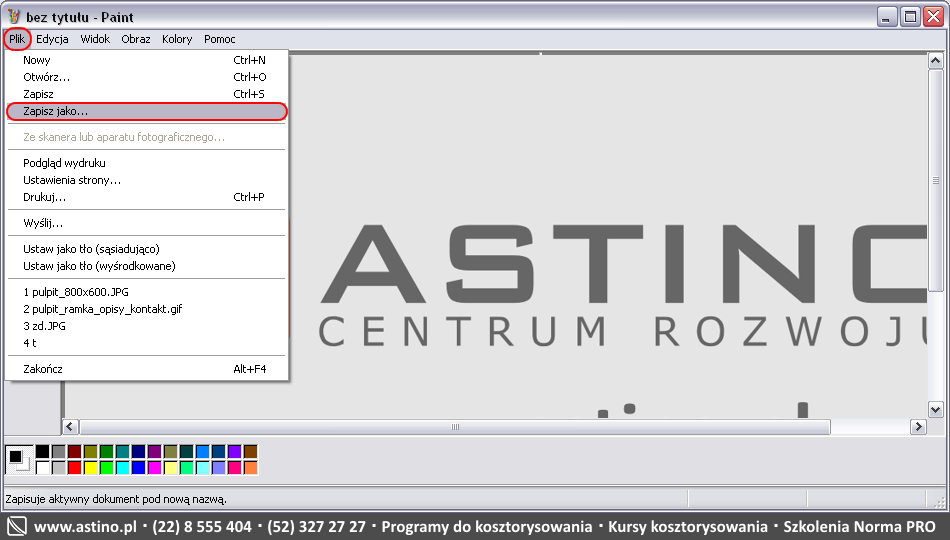Open recent file 3 zd.JPG
Image resolution: width=950 pixels, height=540 pixels.
146,326
